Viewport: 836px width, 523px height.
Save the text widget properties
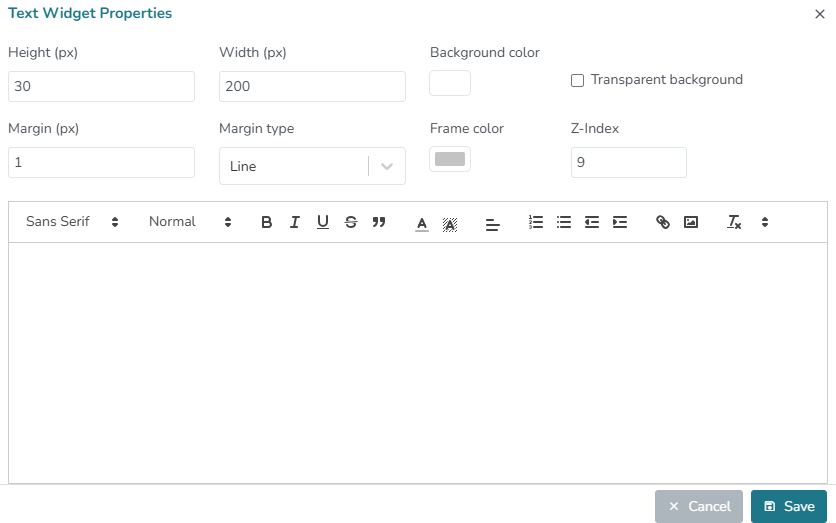click(788, 507)
